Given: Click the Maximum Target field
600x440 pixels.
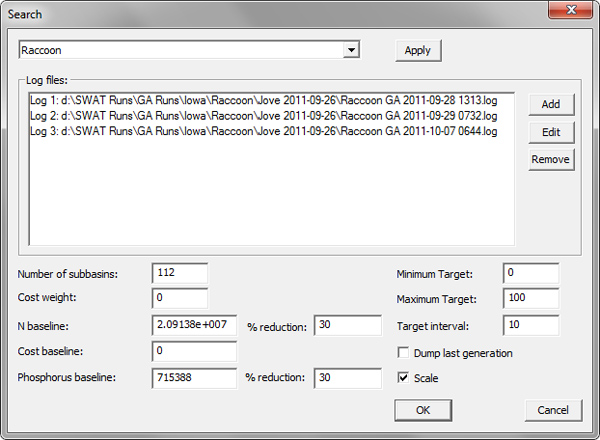Looking at the screenshot, I should (x=531, y=298).
